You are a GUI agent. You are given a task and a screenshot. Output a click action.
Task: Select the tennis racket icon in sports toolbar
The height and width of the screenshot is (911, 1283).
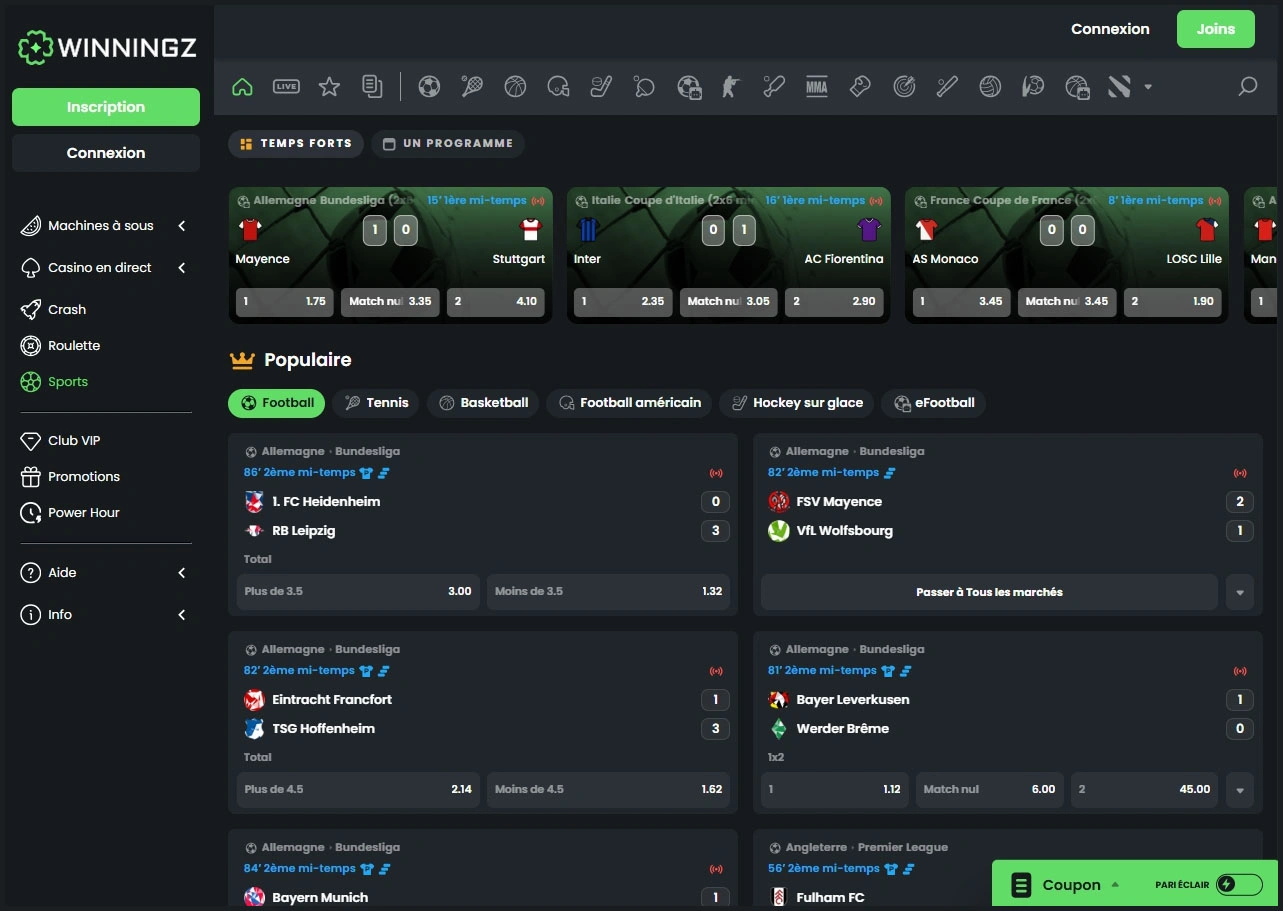472,87
